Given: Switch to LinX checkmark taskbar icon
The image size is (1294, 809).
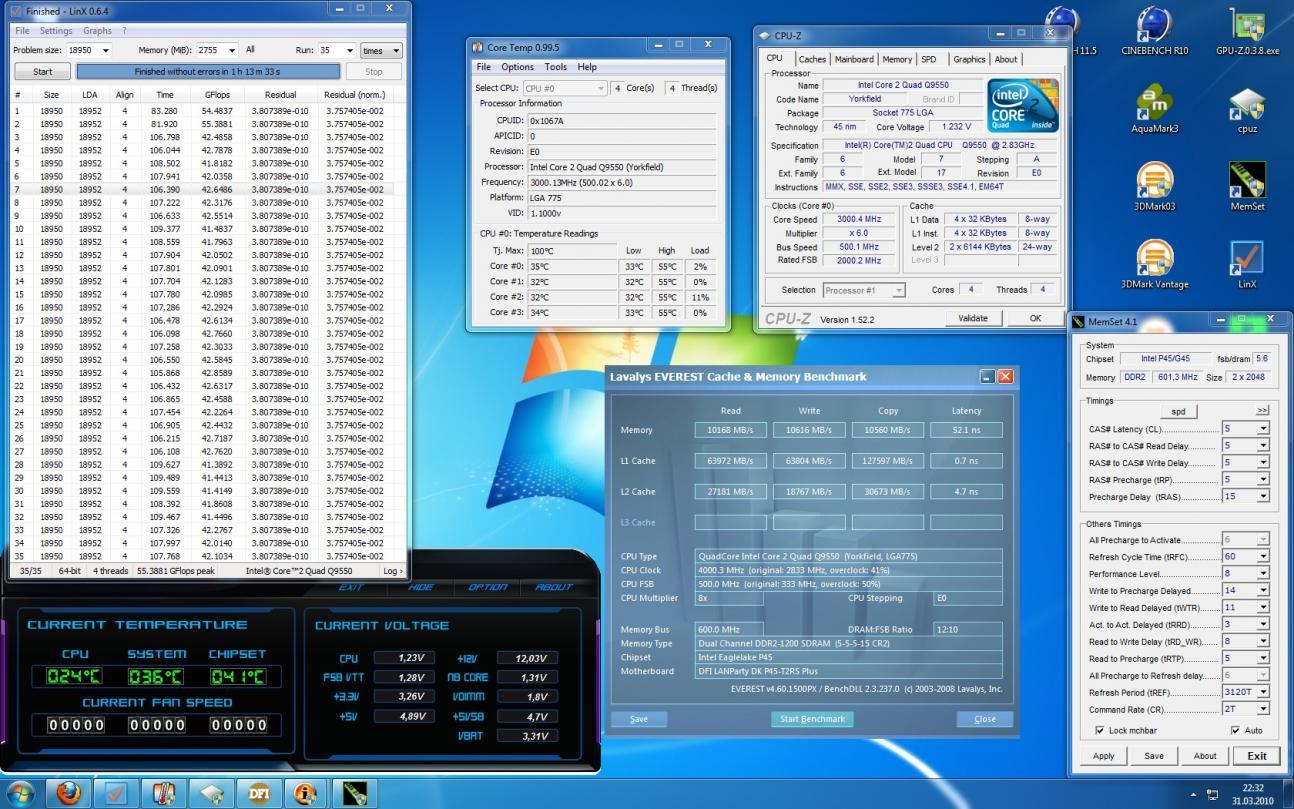Looking at the screenshot, I should (116, 794).
